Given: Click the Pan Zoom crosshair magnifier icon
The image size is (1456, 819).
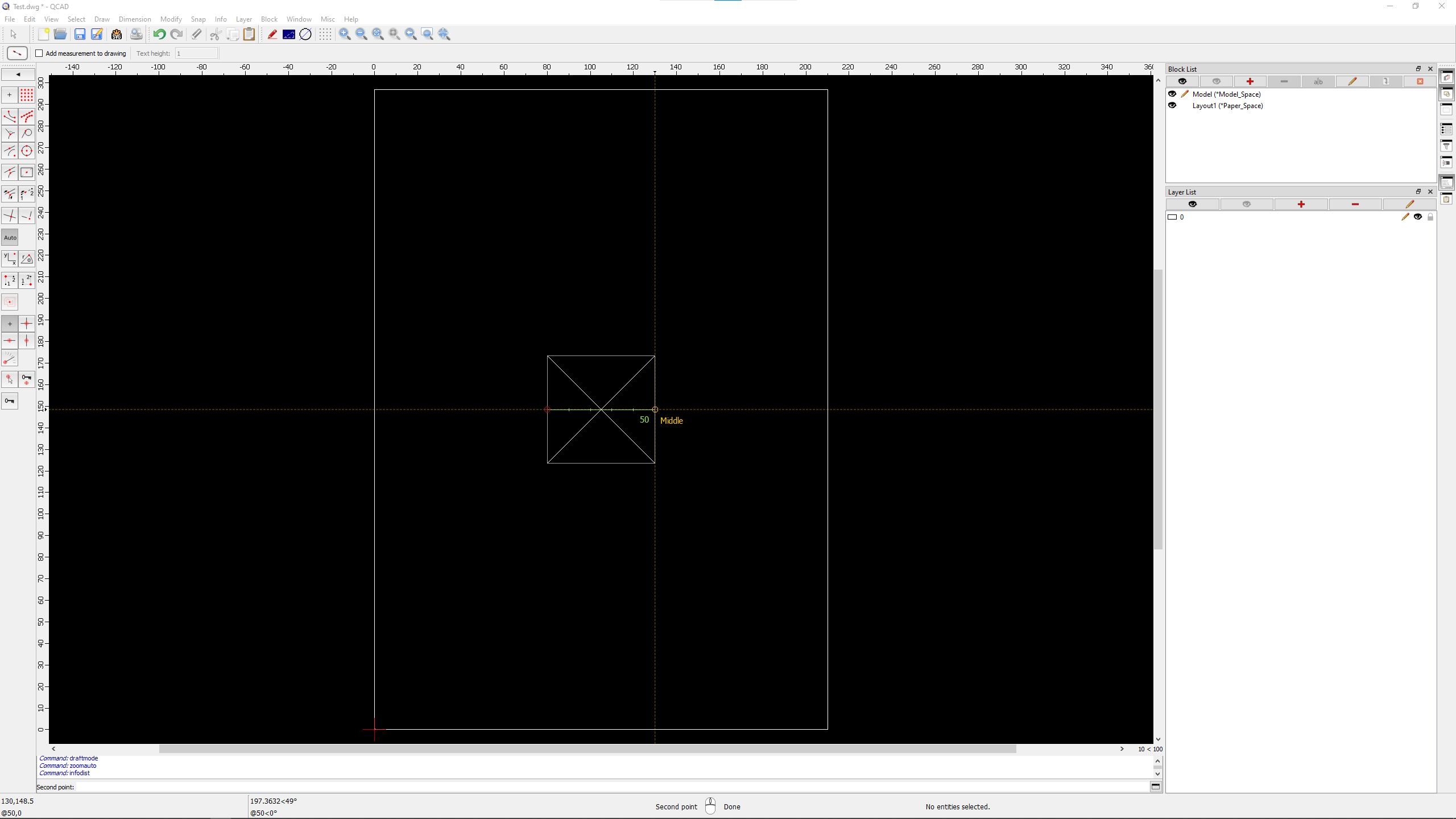Looking at the screenshot, I should point(445,34).
